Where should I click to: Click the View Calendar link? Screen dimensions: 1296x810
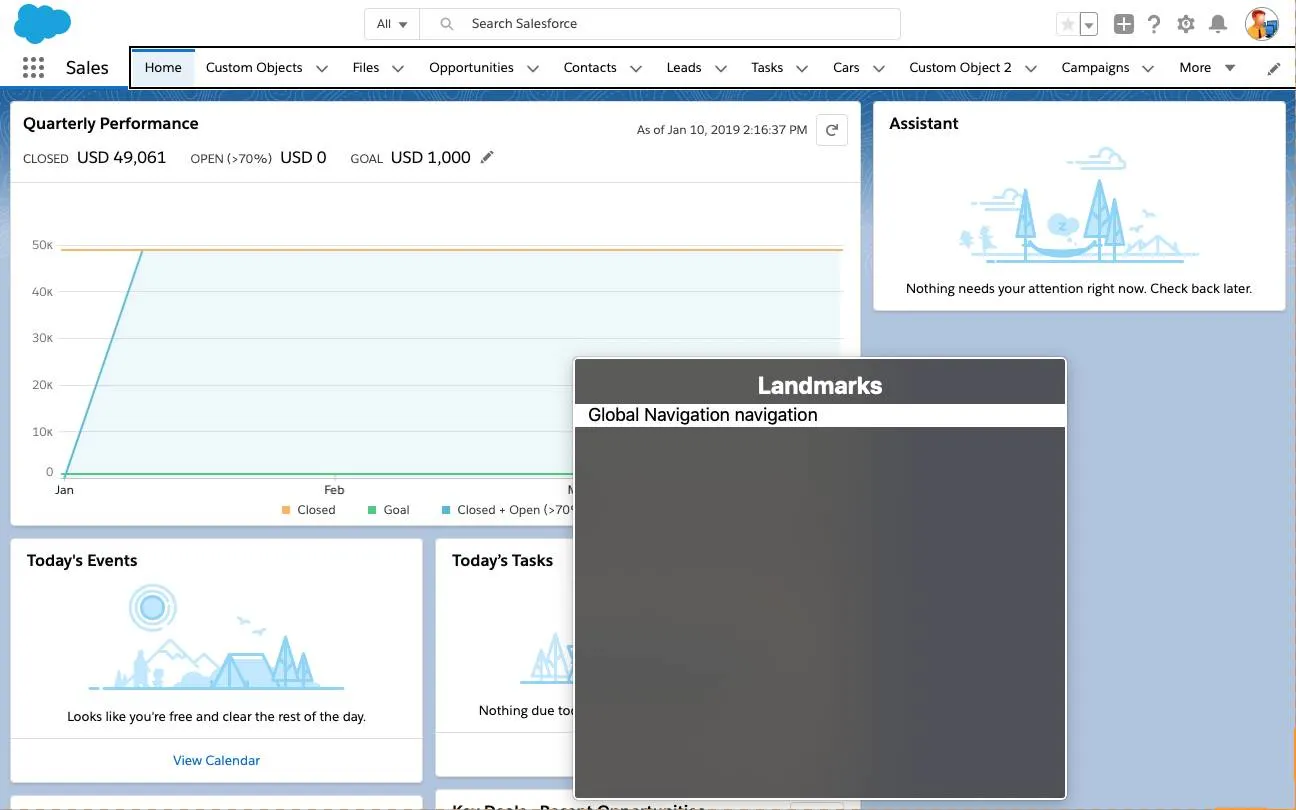click(216, 760)
